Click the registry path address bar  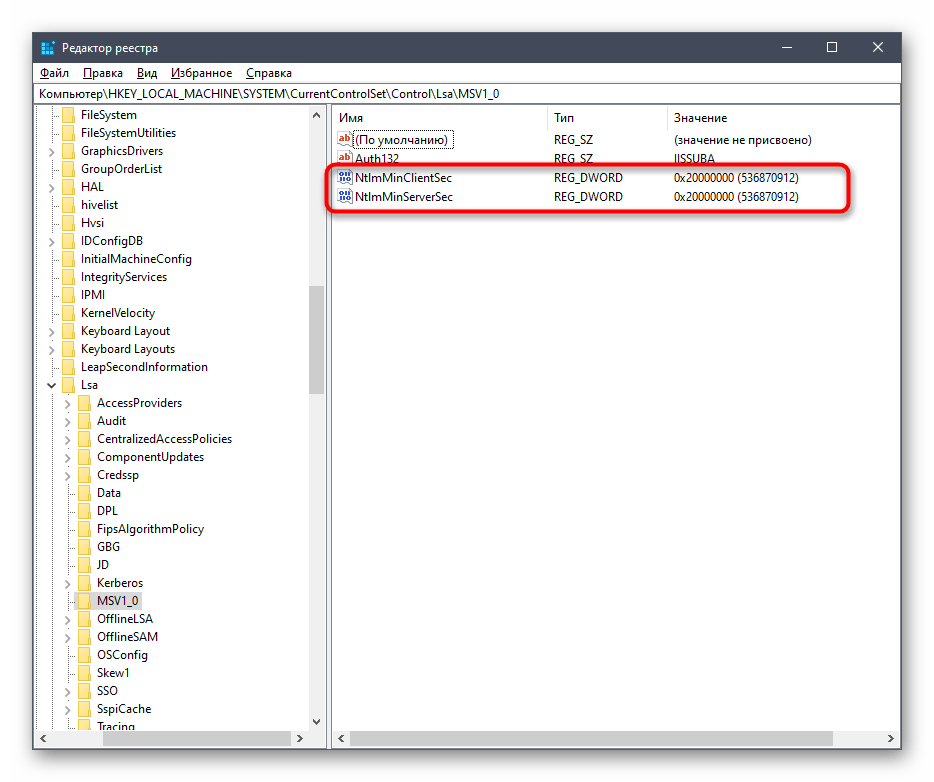pyautogui.click(x=466, y=93)
